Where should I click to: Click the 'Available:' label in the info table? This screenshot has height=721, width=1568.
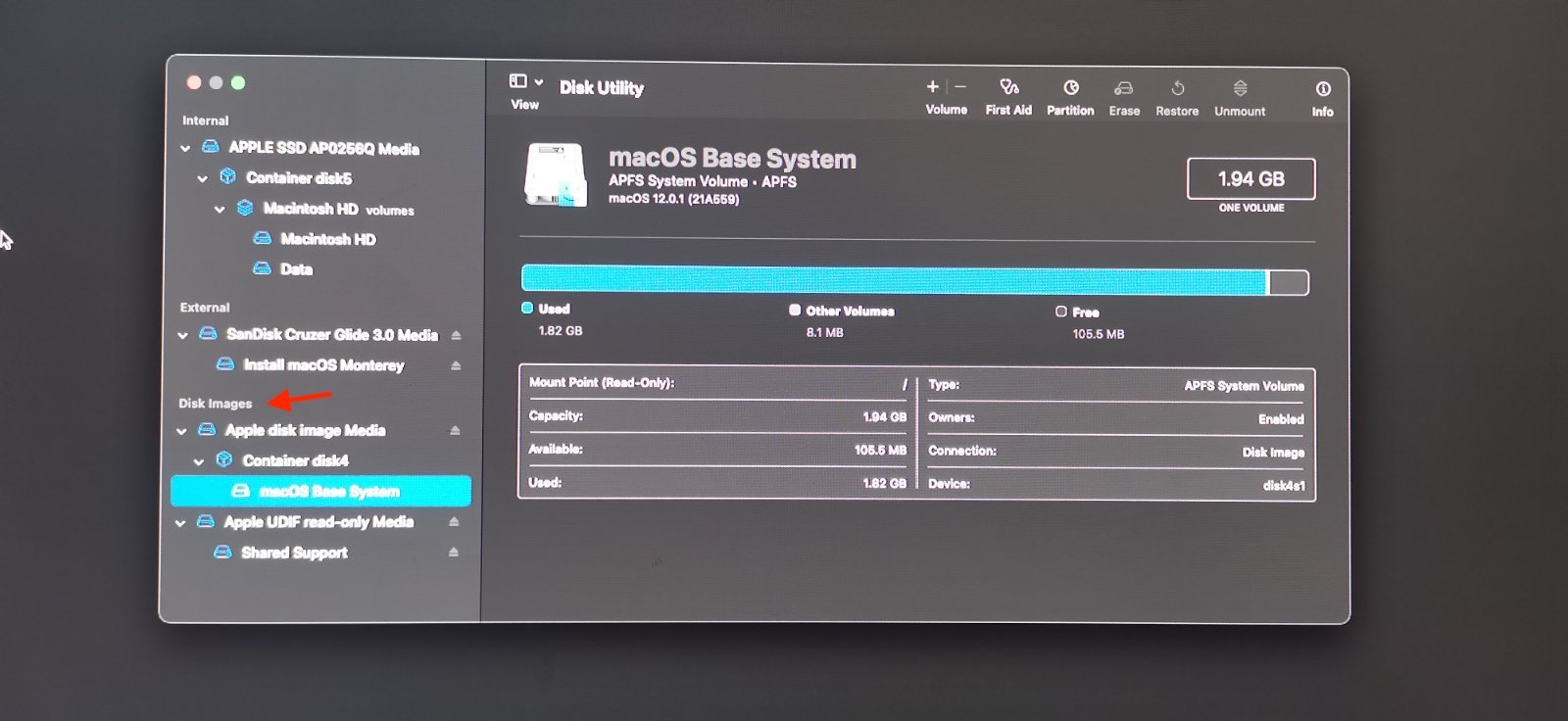(556, 450)
